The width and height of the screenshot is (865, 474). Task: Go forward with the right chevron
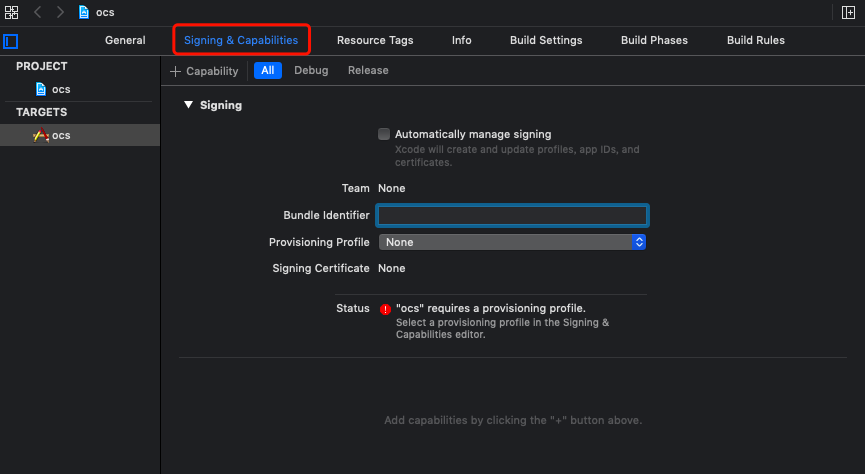point(60,12)
